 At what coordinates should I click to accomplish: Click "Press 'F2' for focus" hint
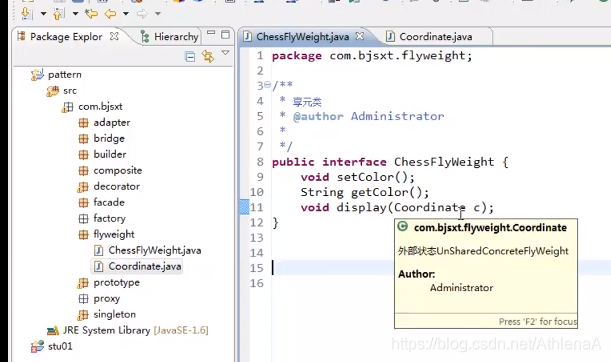[538, 321]
